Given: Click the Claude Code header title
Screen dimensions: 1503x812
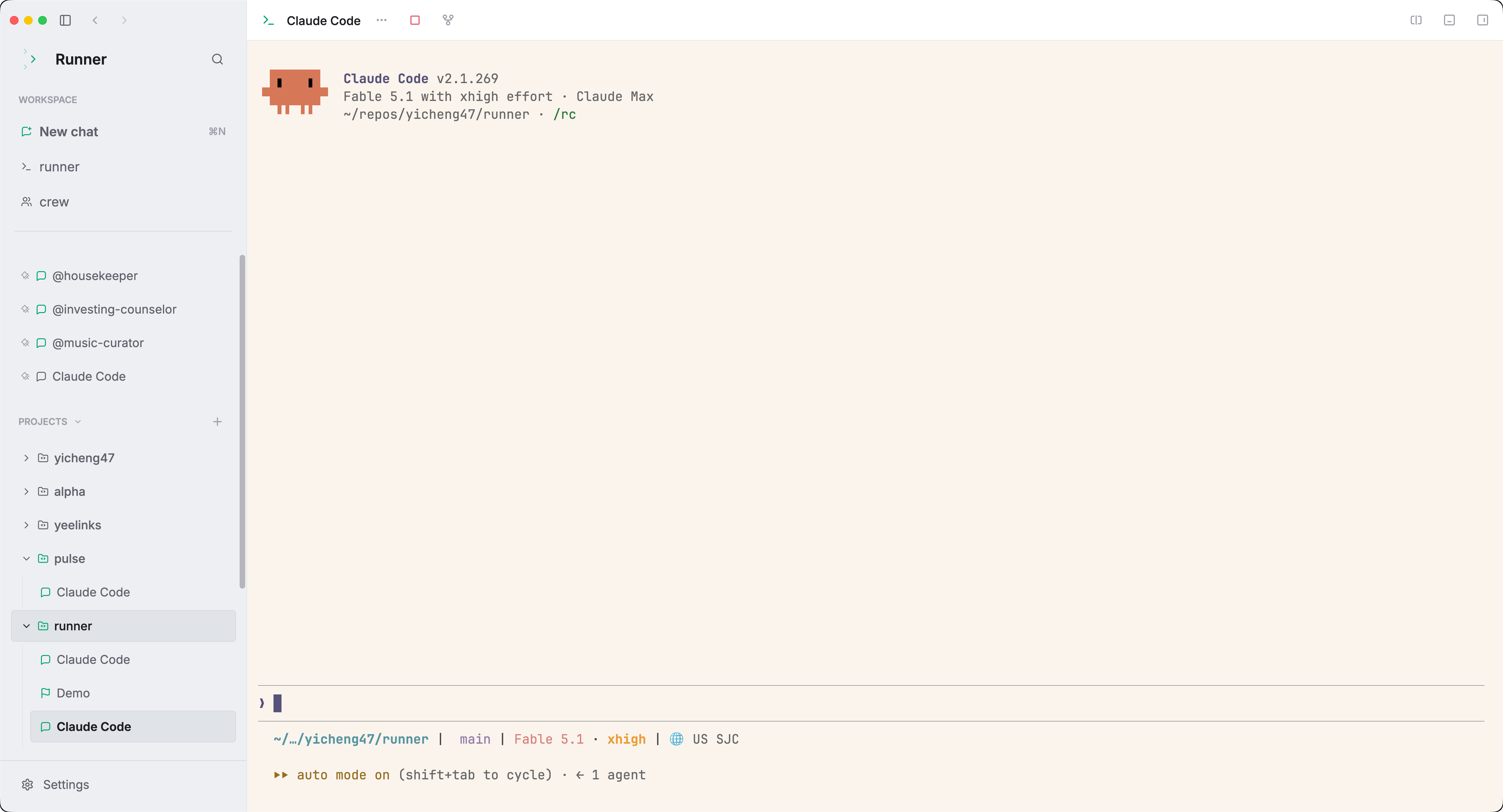Looking at the screenshot, I should tap(323, 21).
